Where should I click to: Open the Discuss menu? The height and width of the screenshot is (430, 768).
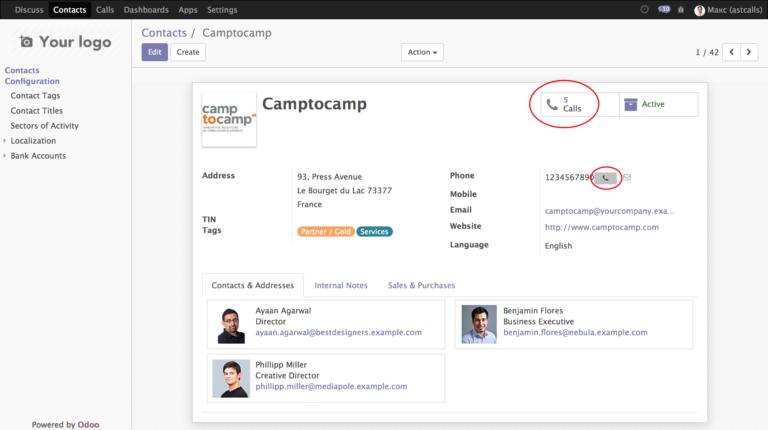(29, 10)
